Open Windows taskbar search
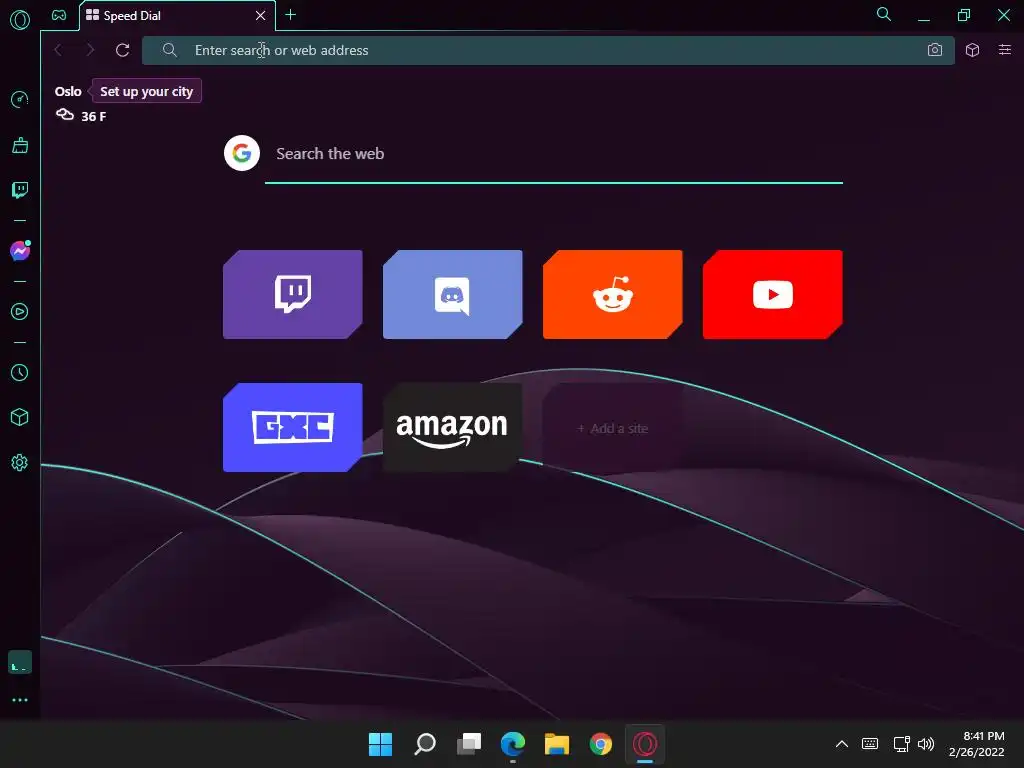This screenshot has height=768, width=1024. pos(424,744)
